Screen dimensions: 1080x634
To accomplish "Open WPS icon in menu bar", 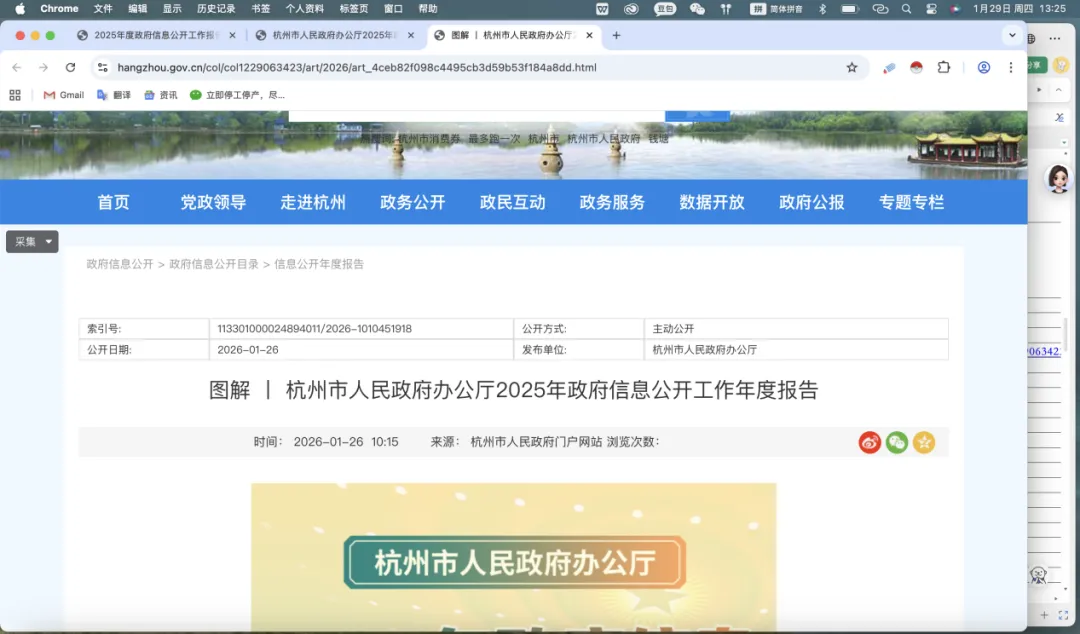I will coord(602,9).
